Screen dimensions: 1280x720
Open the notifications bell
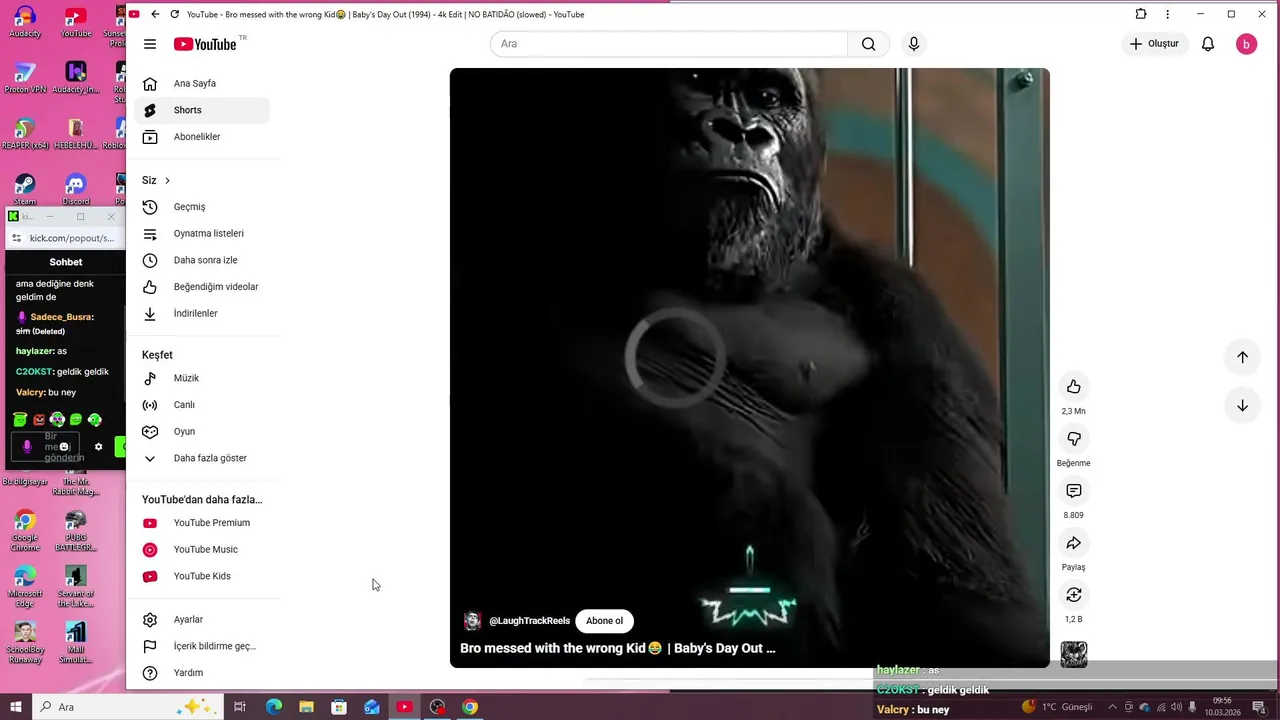click(x=1208, y=44)
